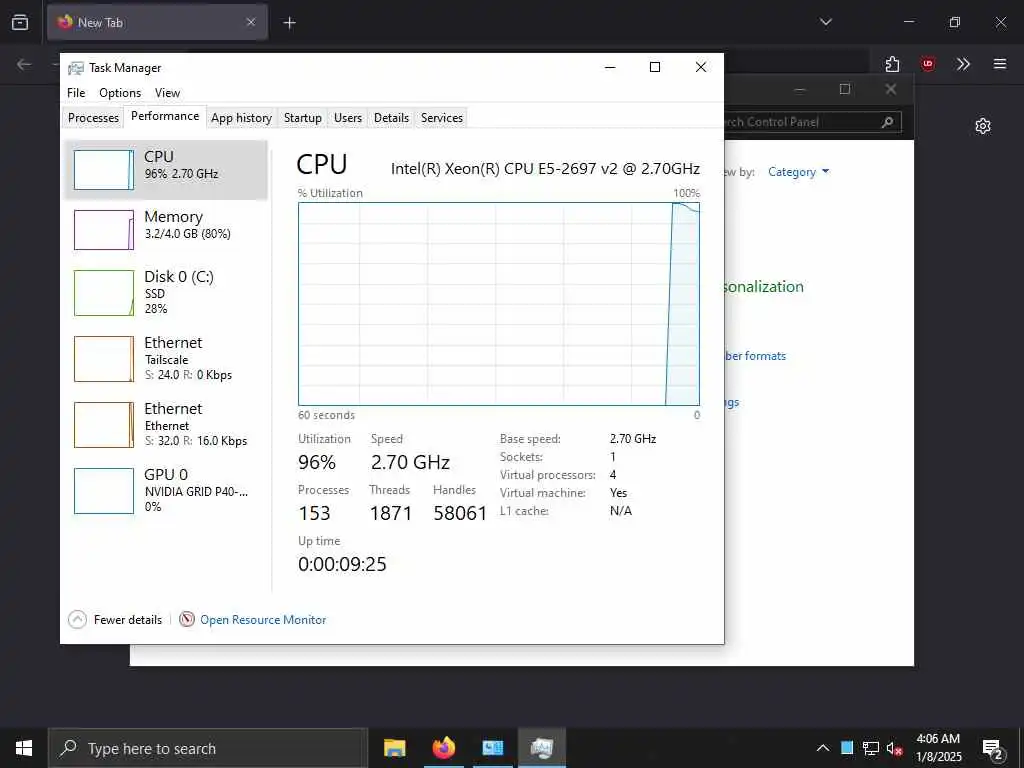Select Disk 0 (C:) in the sidebar

coord(166,293)
